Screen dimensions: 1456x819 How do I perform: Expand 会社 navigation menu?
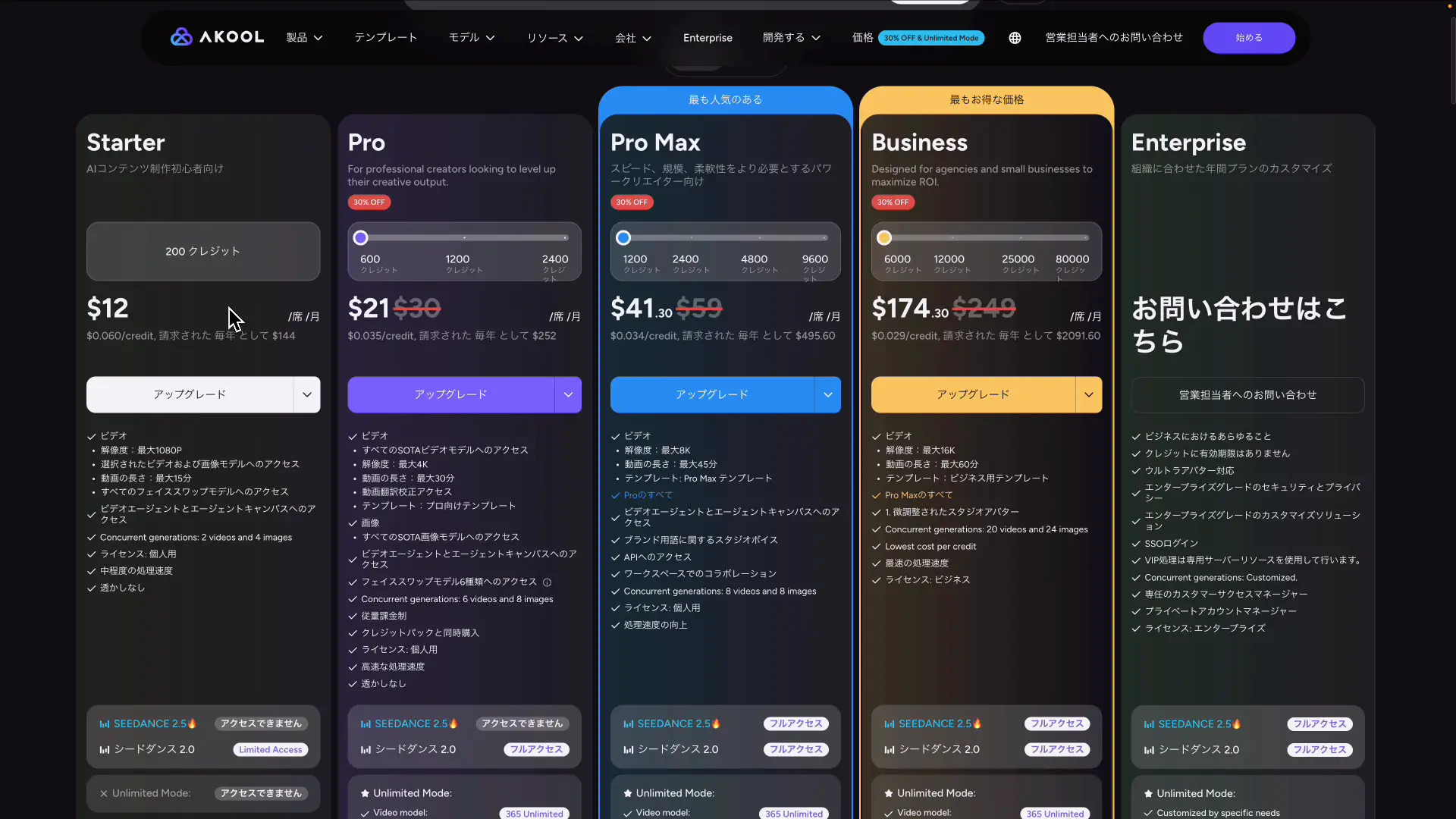click(633, 38)
